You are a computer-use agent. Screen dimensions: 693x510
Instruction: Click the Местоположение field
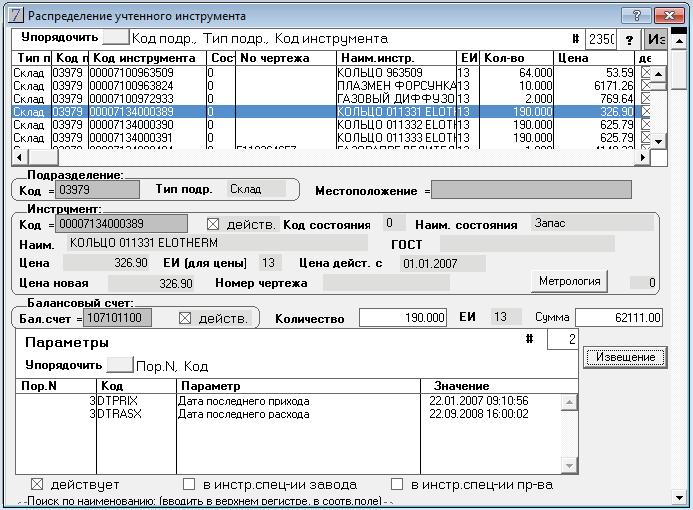(531, 190)
